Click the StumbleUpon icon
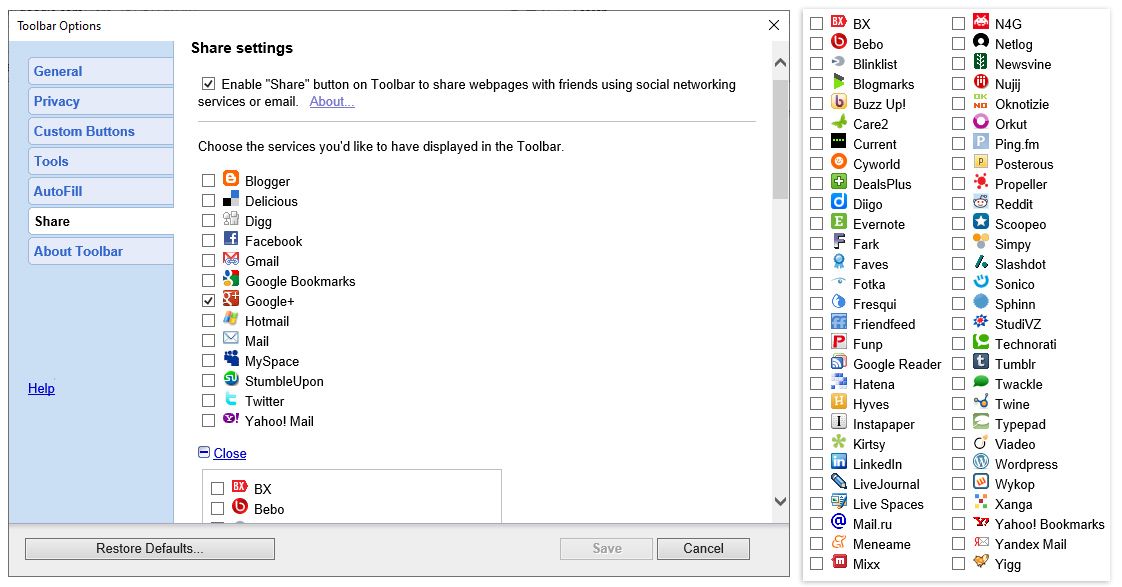Screen dimensions: 1122x587 pyautogui.click(x=230, y=379)
